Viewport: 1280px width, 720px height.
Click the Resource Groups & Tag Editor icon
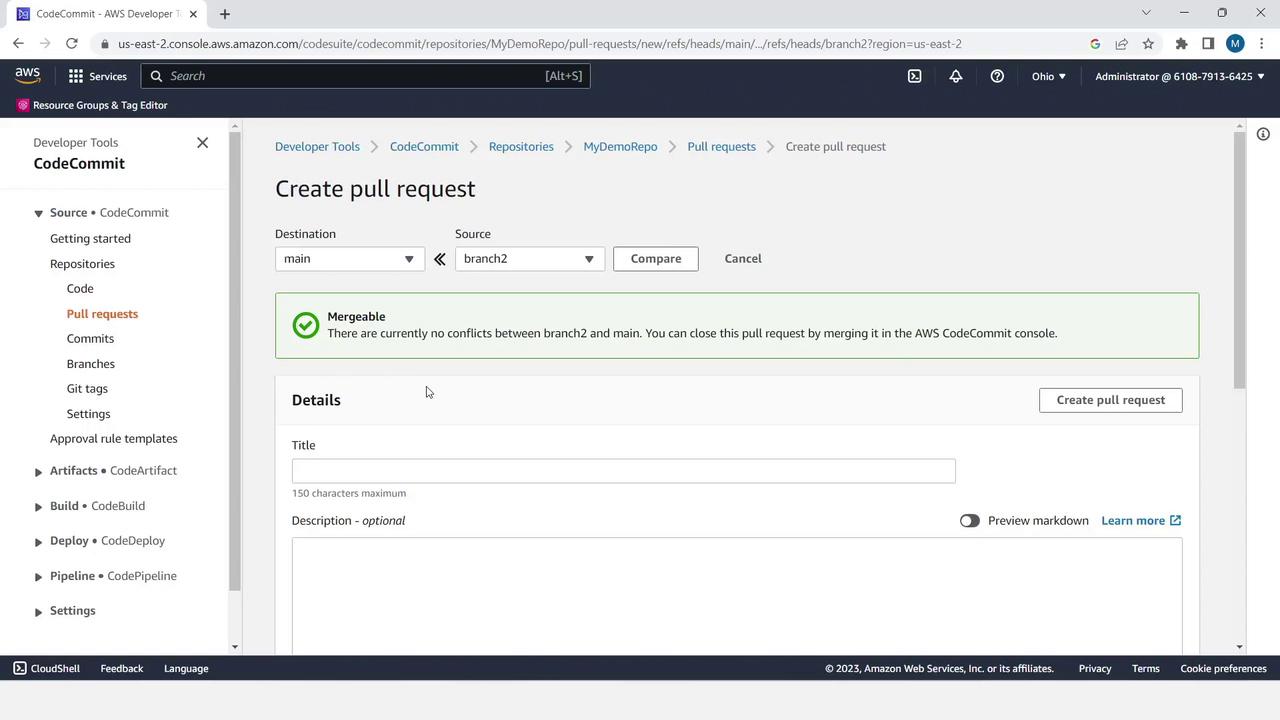23,105
